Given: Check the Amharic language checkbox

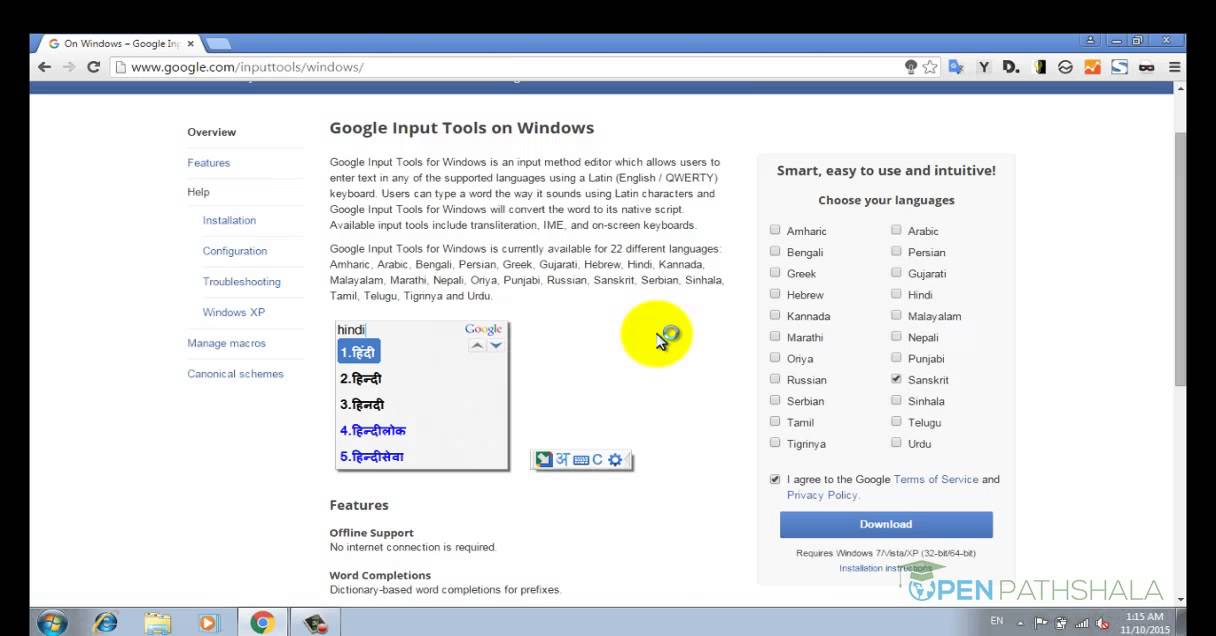Looking at the screenshot, I should [775, 230].
